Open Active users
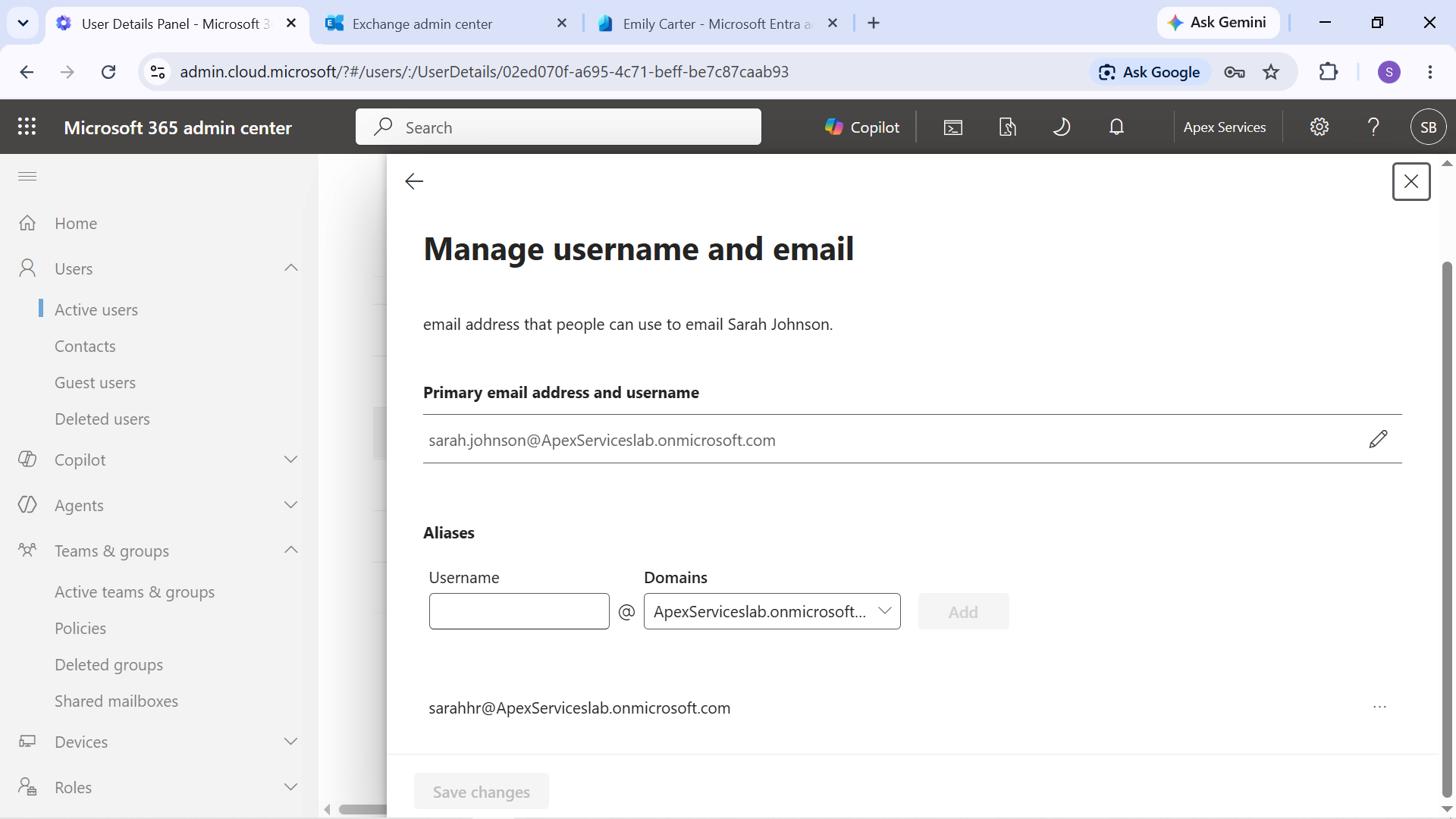Viewport: 1456px width, 819px height. 96,310
